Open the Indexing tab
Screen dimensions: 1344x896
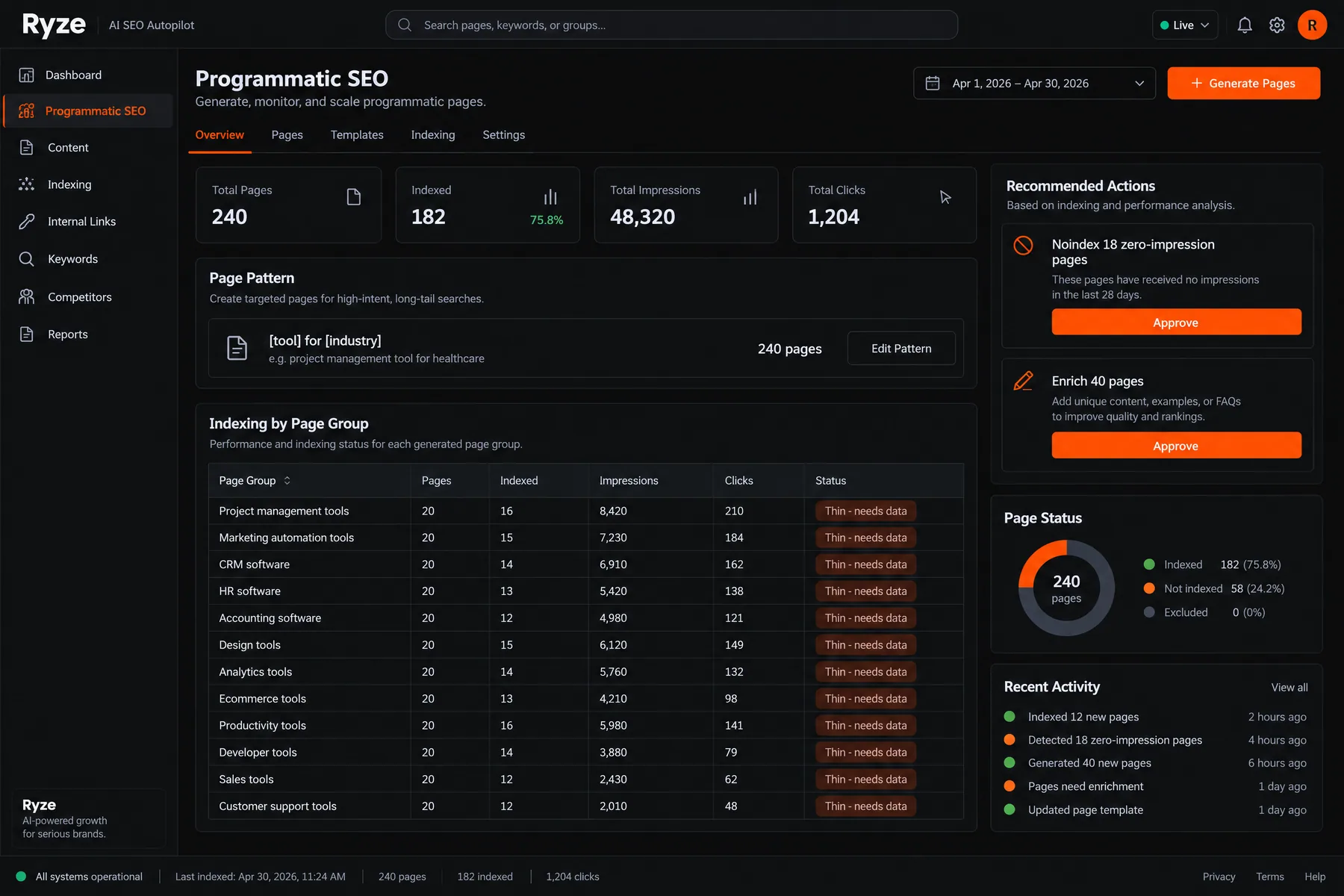click(x=433, y=135)
